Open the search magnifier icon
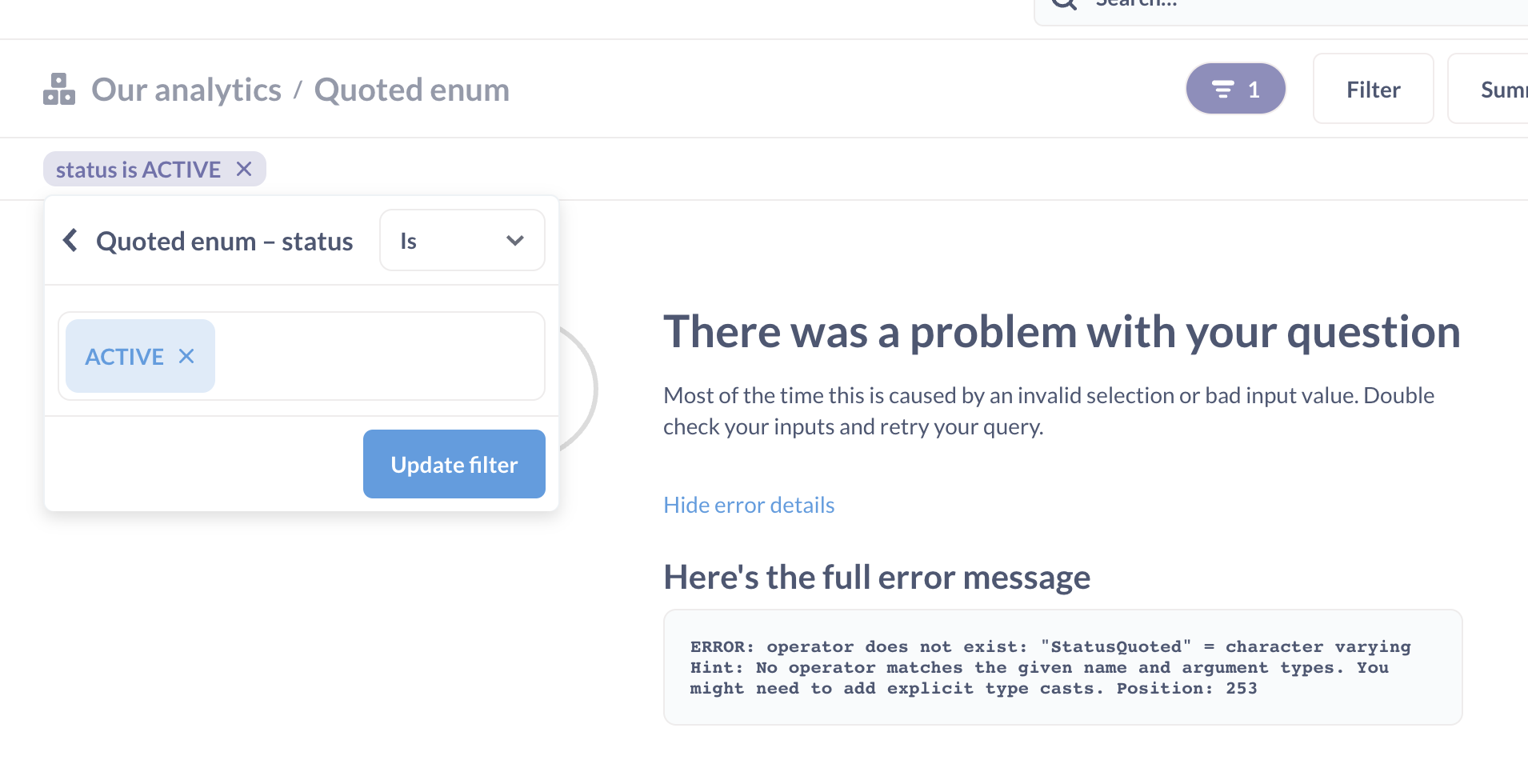 (1064, 5)
